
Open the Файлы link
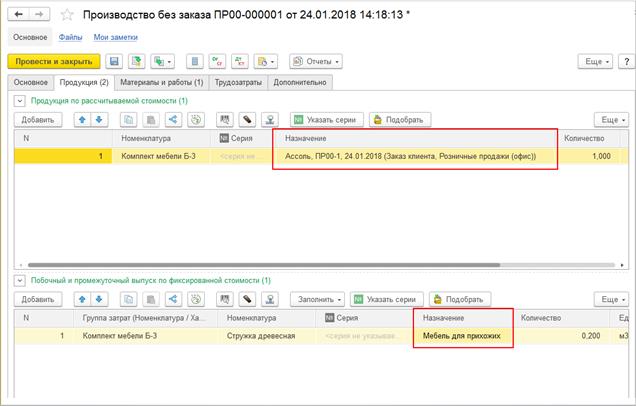[x=70, y=37]
